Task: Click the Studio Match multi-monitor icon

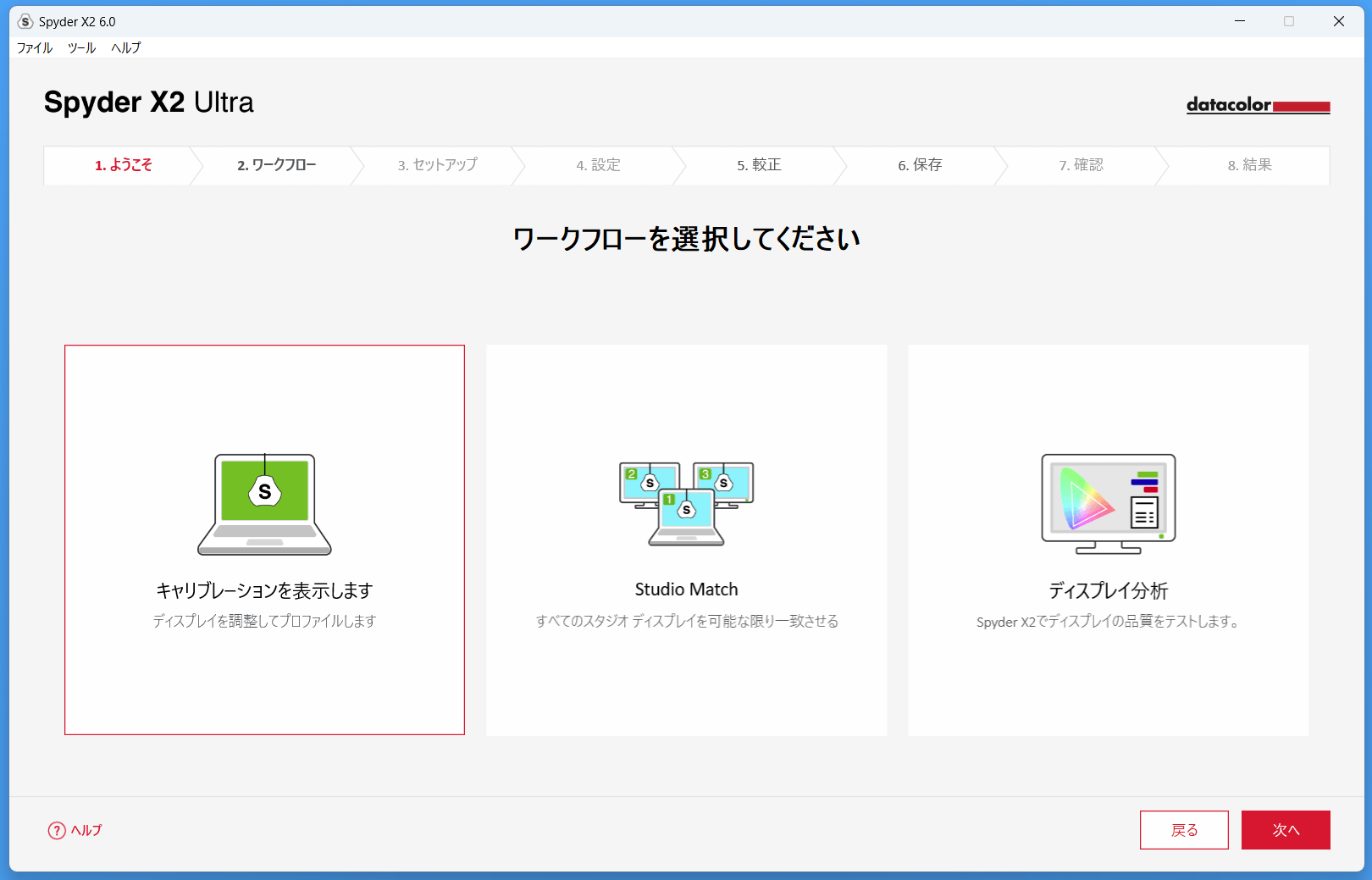Action: 686,504
